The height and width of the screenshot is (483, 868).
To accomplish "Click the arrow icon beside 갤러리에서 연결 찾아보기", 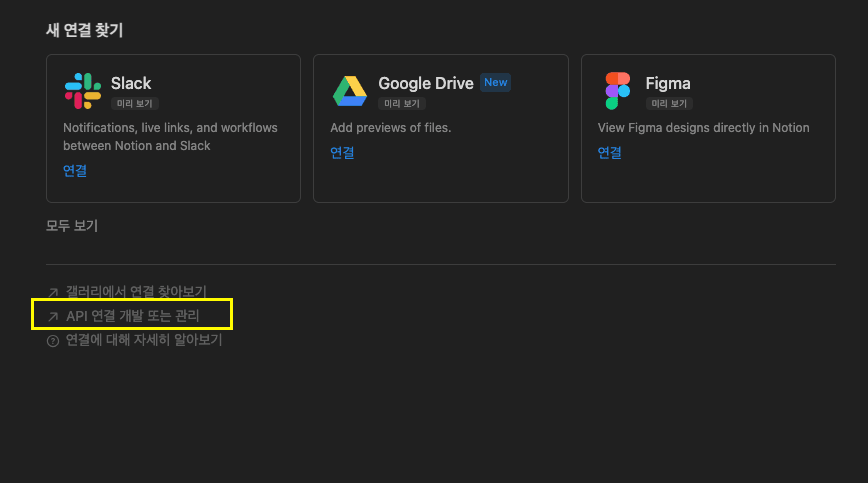I will point(53,293).
